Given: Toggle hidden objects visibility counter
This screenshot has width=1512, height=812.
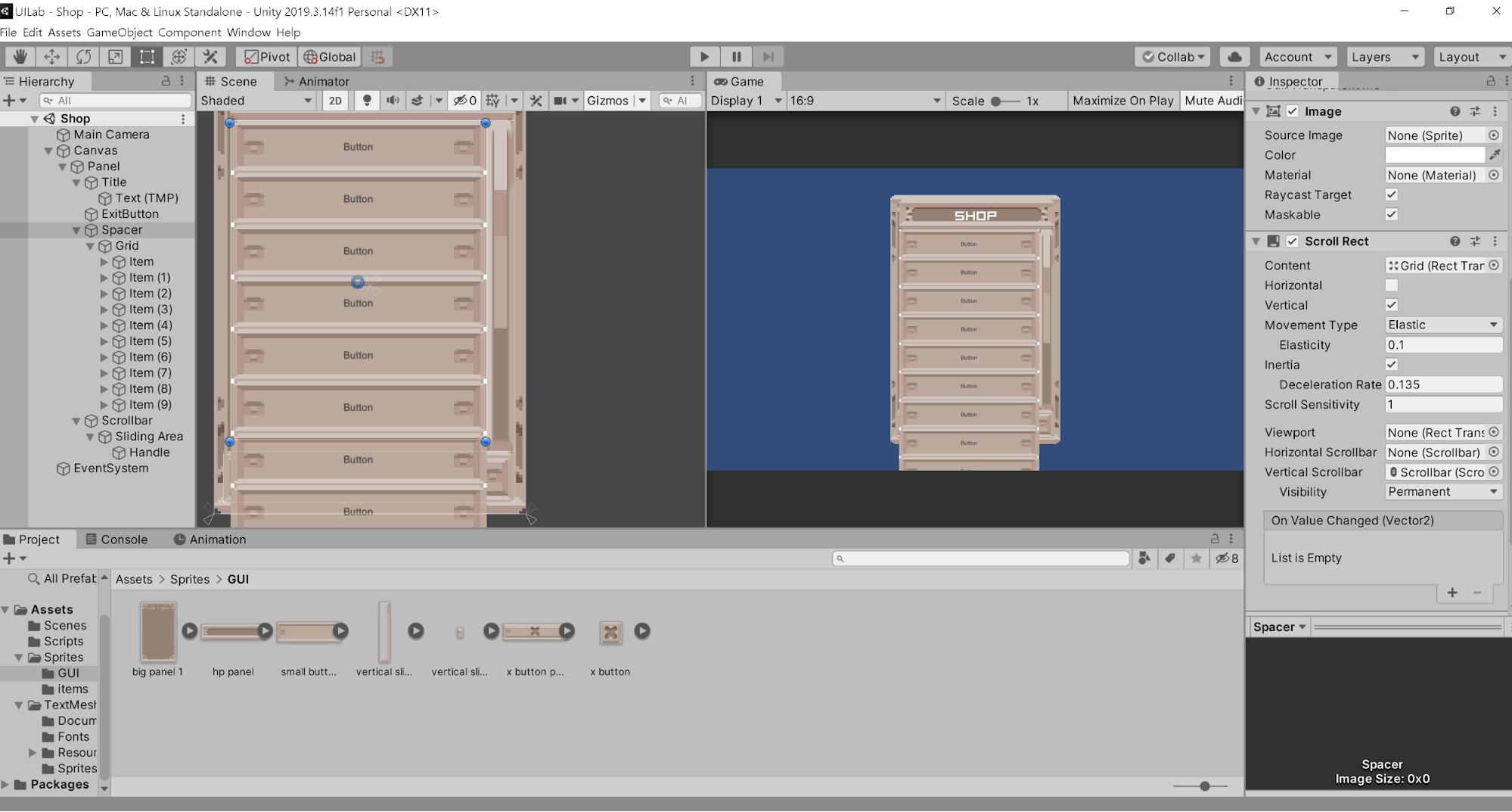Looking at the screenshot, I should coord(464,101).
